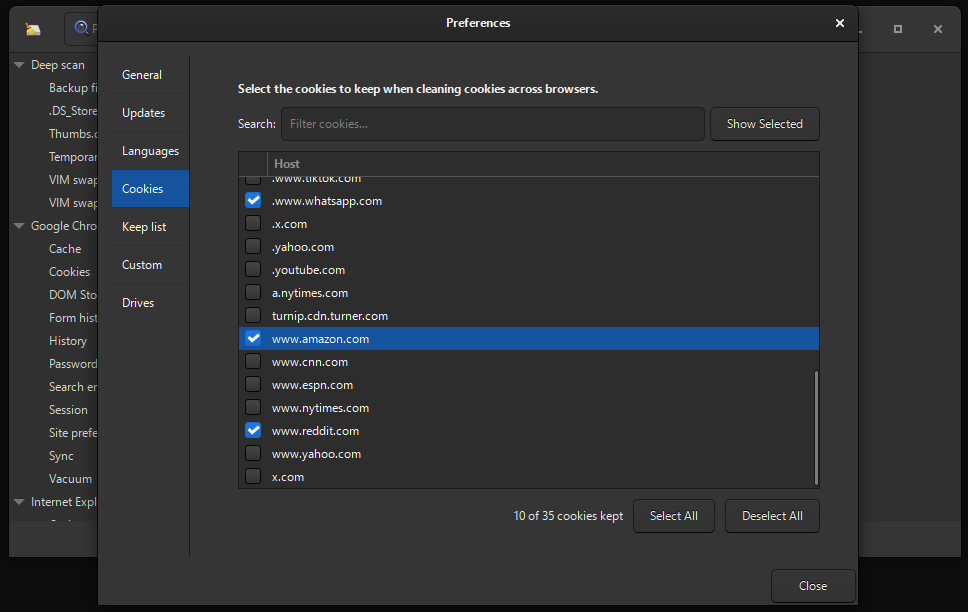968x612 pixels.
Task: Click the cookie list vertical scrollbar
Action: point(816,425)
